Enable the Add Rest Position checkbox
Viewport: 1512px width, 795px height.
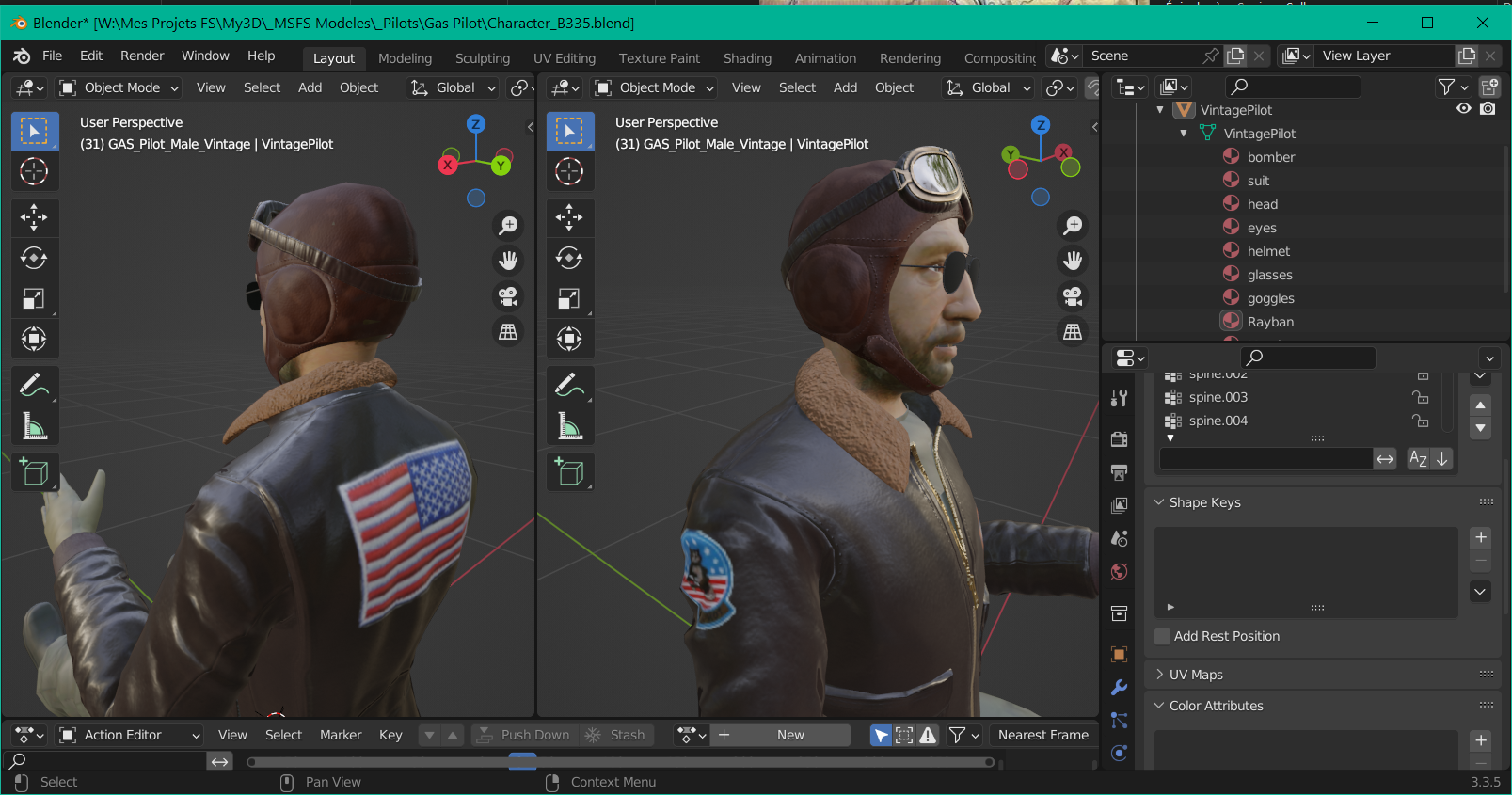[1163, 636]
